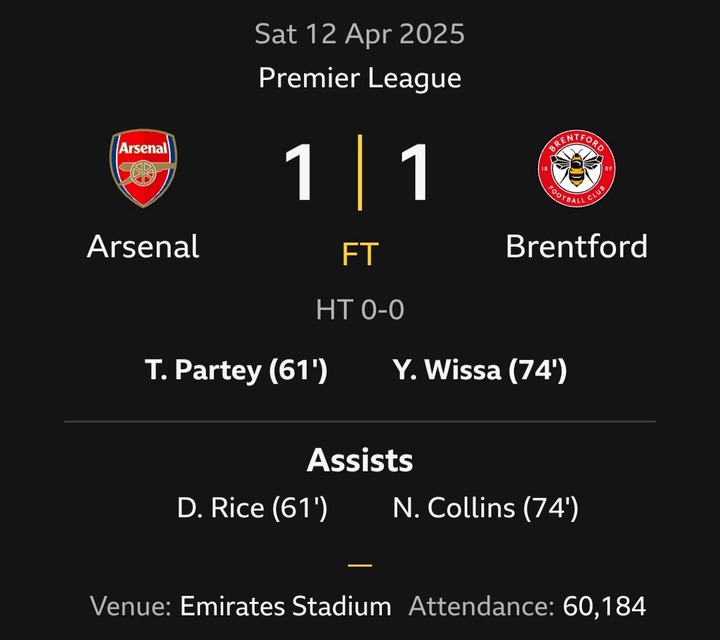Image resolution: width=720 pixels, height=640 pixels.
Task: Click the Emirates Stadium venue name
Action: point(286,606)
